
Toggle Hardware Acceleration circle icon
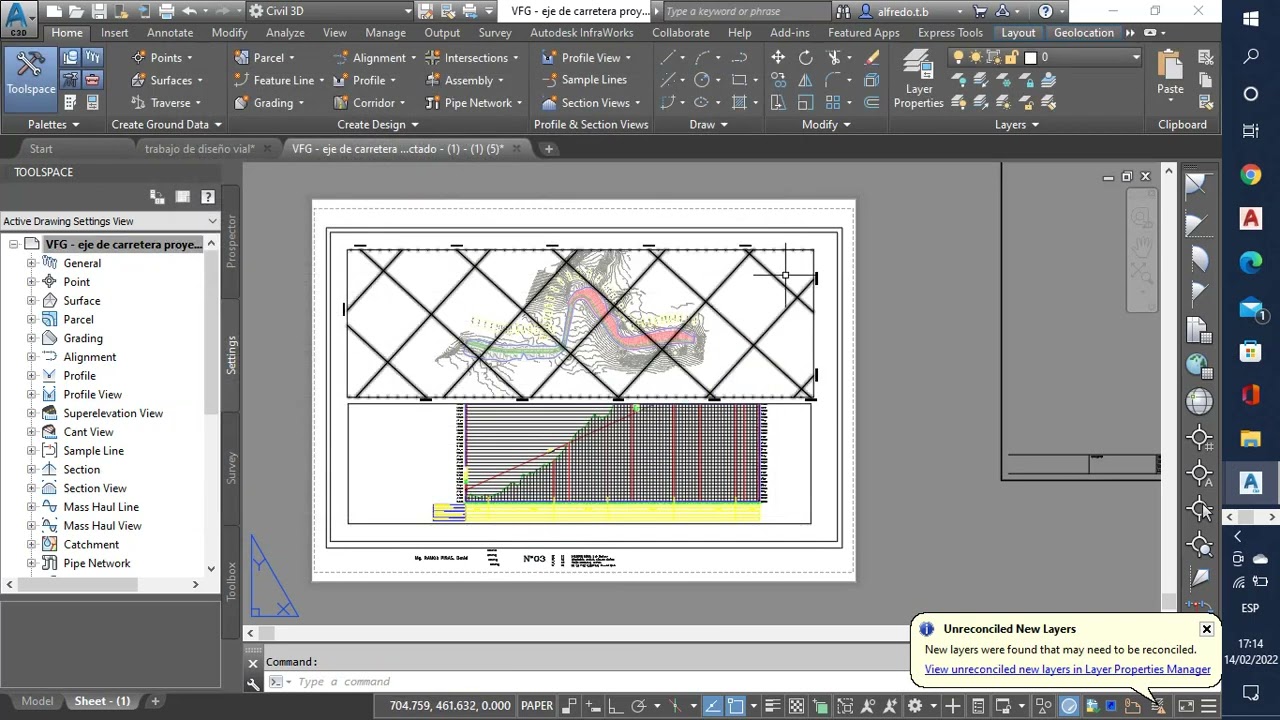(x=1069, y=706)
